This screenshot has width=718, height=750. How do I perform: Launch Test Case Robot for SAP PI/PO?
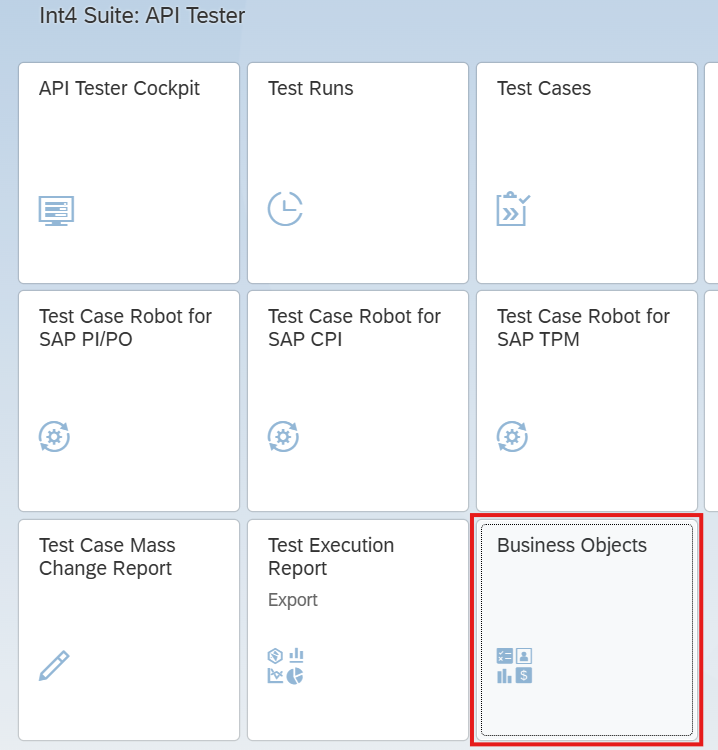(125, 327)
